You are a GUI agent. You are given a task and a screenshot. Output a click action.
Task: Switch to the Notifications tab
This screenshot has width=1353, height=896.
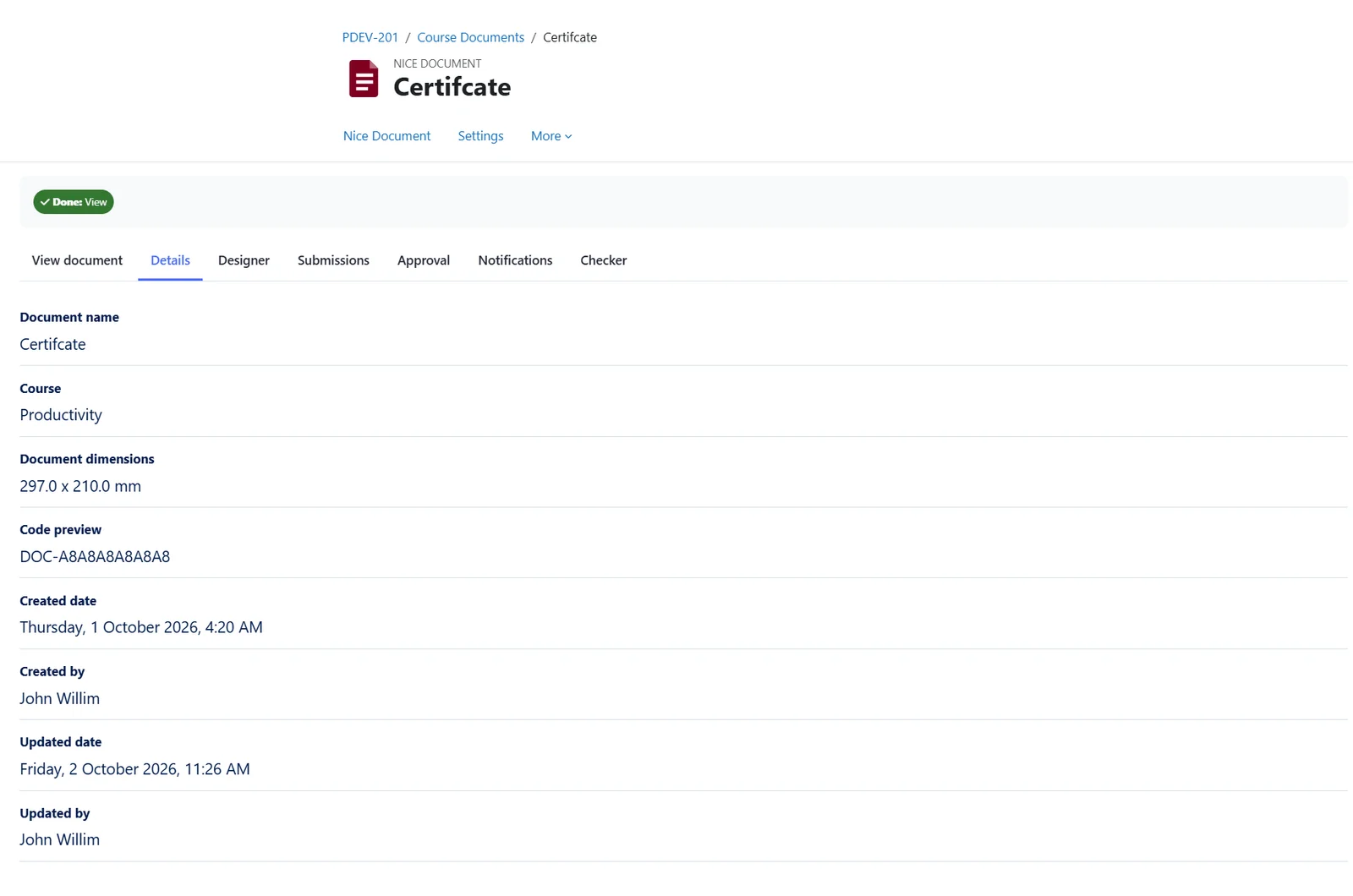[515, 260]
